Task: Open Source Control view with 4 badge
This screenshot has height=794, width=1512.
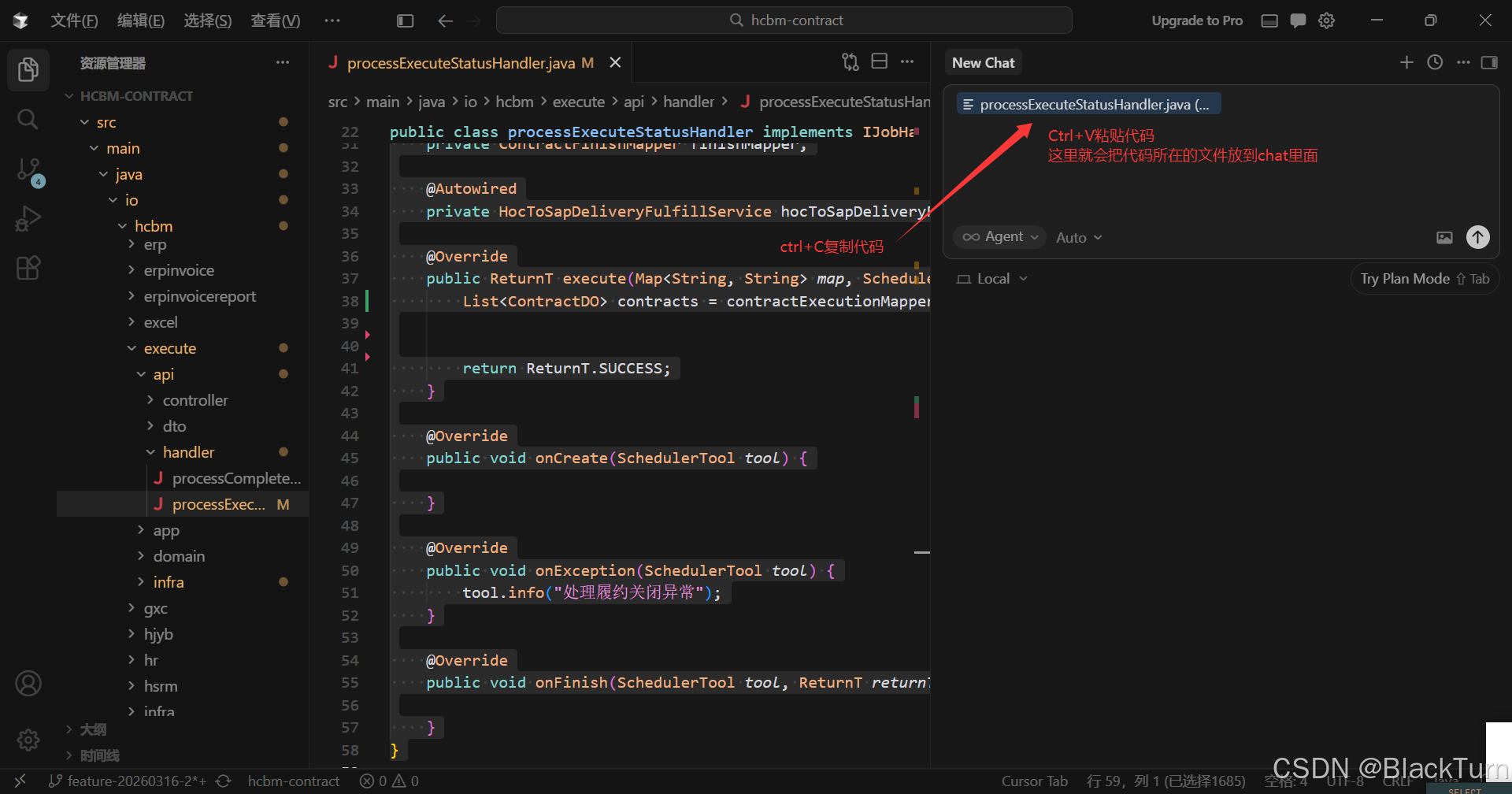Action: tap(28, 171)
